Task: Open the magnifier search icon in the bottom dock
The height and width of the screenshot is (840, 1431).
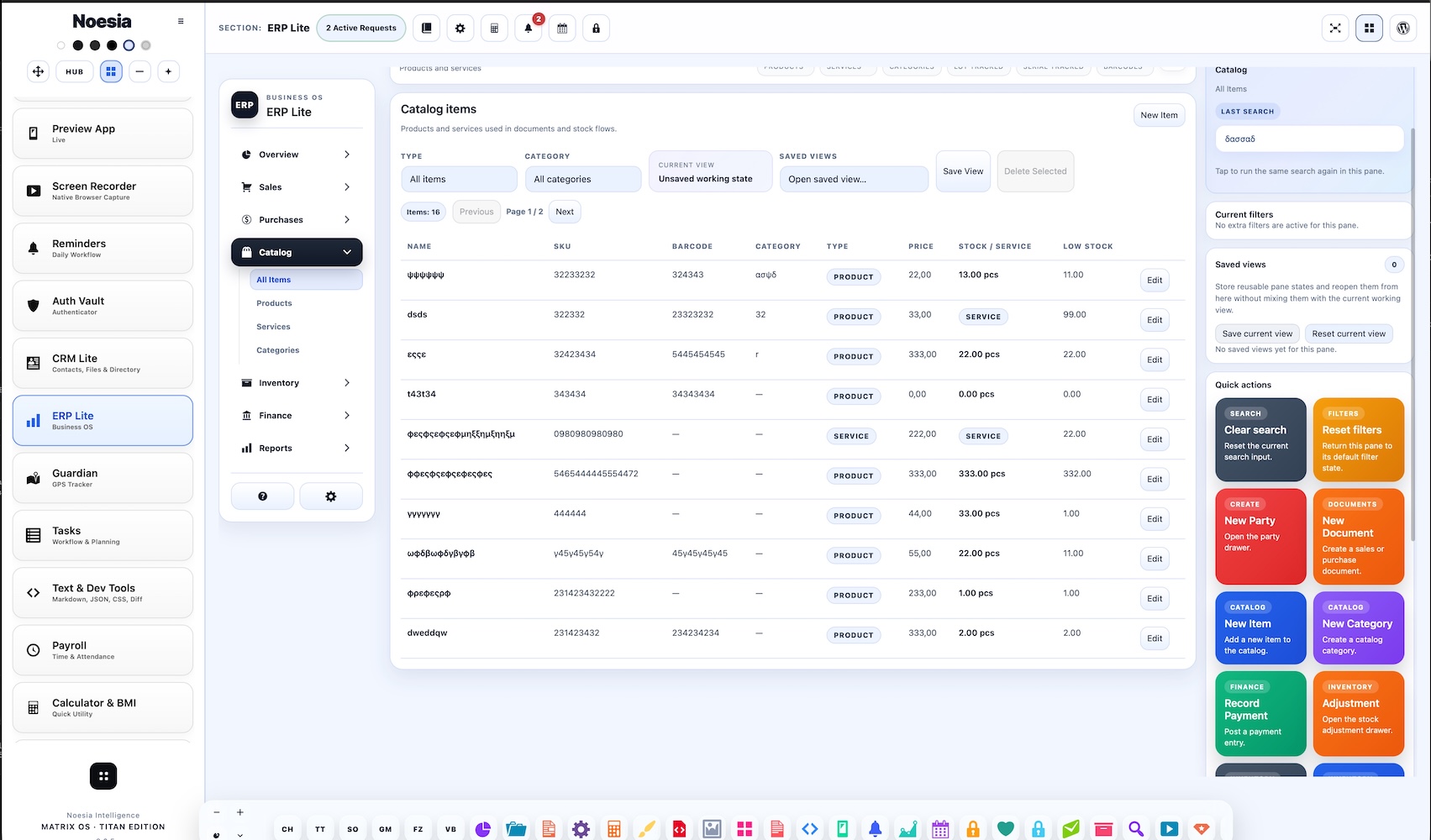Action: pyautogui.click(x=1136, y=829)
